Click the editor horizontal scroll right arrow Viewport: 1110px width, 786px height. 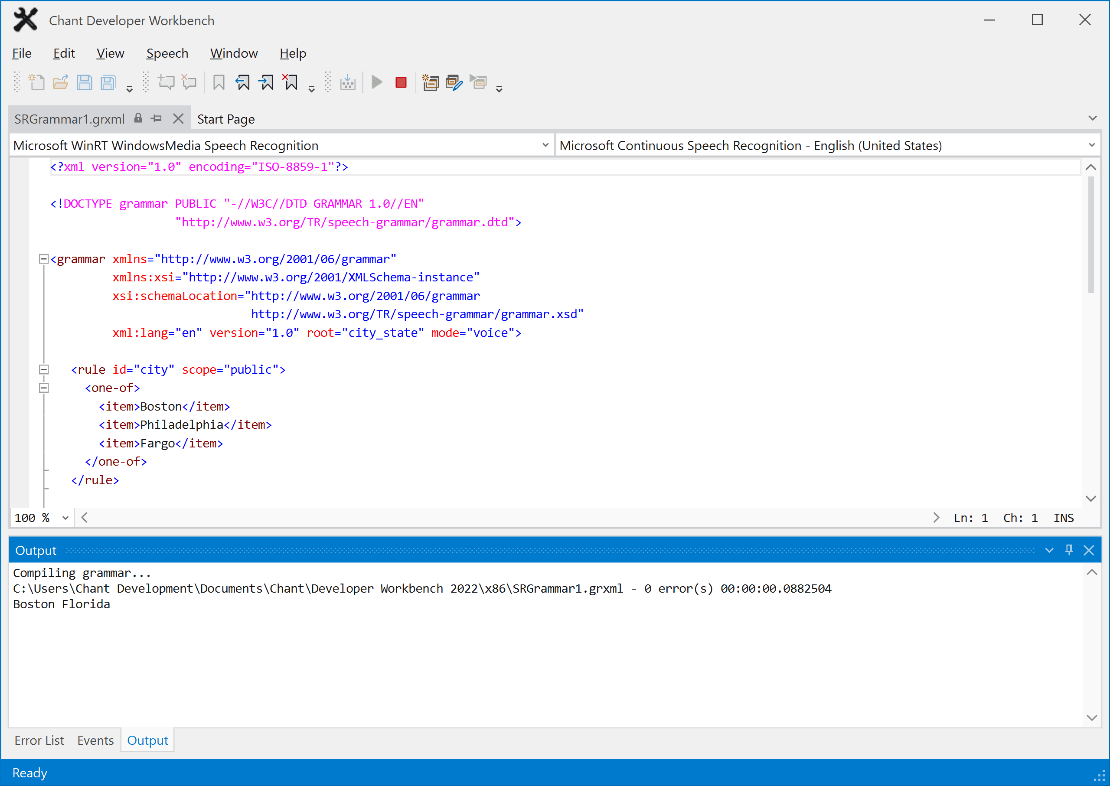click(936, 518)
